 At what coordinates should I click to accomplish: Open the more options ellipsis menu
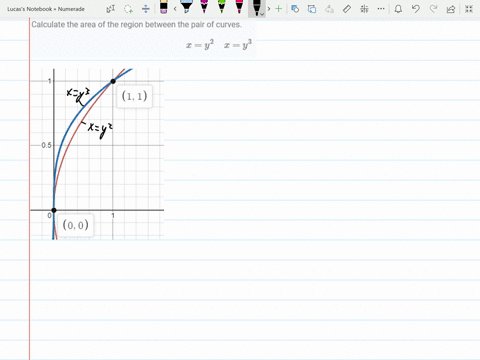coord(381,9)
